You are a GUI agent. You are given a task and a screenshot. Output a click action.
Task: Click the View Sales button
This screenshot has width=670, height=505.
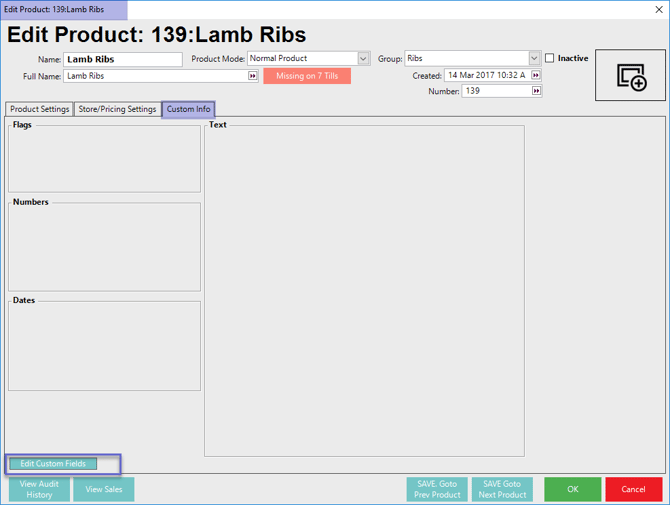(x=103, y=489)
